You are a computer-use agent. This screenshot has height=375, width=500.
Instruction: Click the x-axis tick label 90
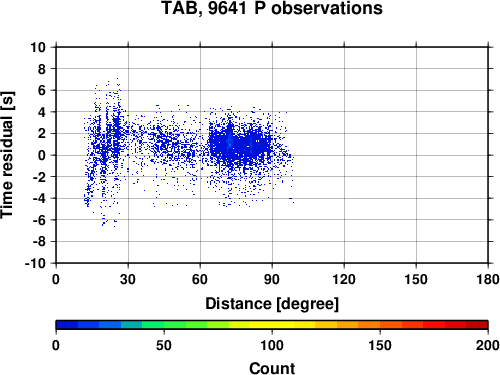point(272,279)
